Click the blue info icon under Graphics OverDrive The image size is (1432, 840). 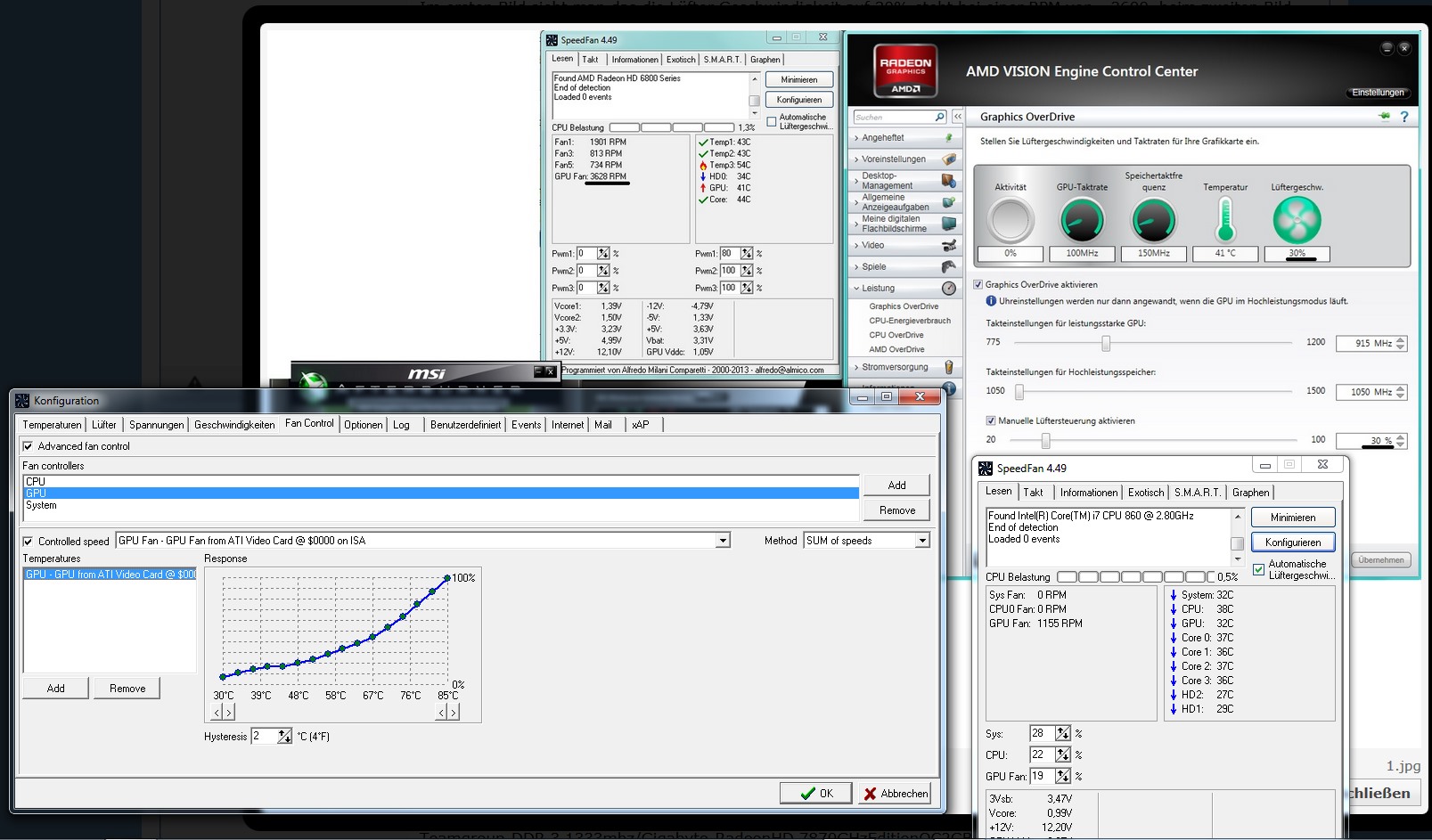pos(991,301)
